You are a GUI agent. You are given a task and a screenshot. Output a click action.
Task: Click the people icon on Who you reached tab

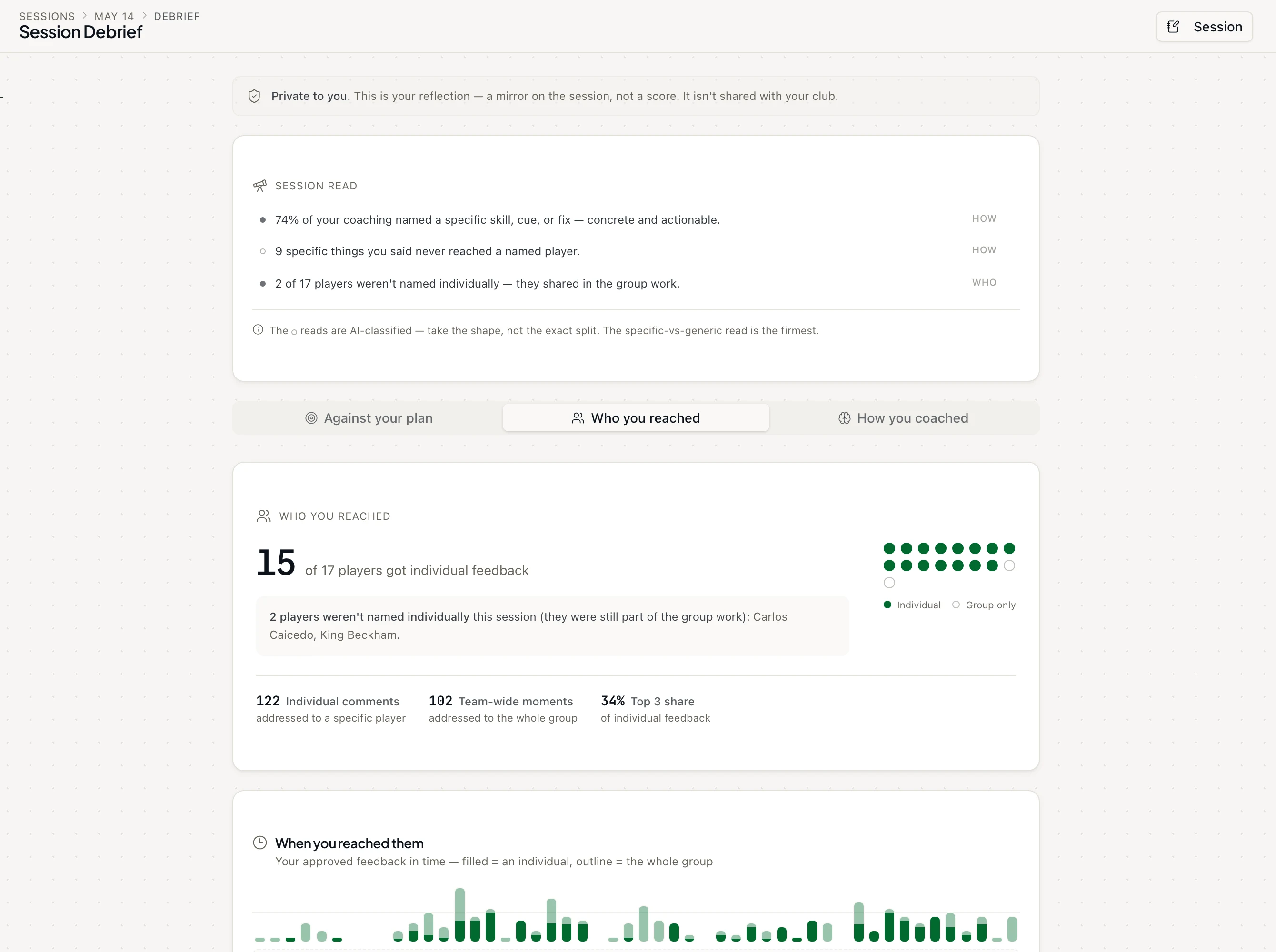[578, 418]
